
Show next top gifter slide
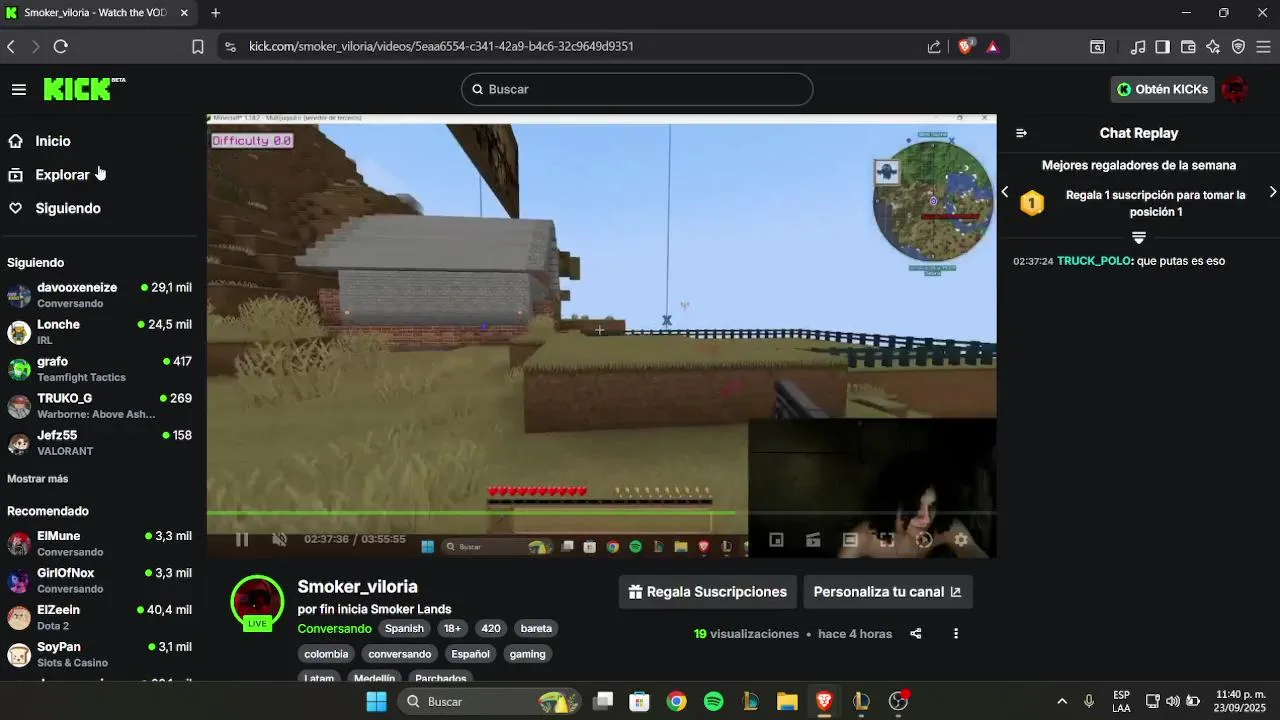coord(1273,192)
